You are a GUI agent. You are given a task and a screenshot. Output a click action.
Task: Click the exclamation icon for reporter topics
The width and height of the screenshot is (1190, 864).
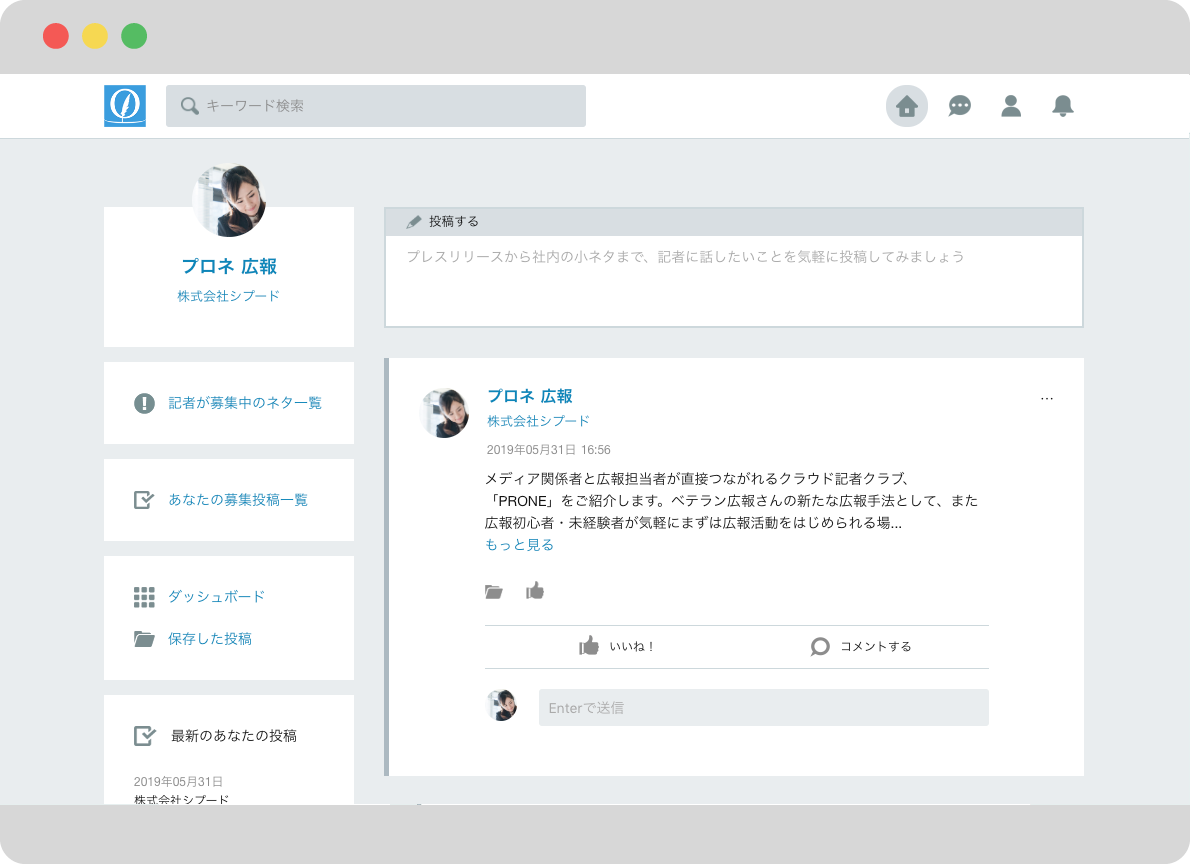point(145,403)
